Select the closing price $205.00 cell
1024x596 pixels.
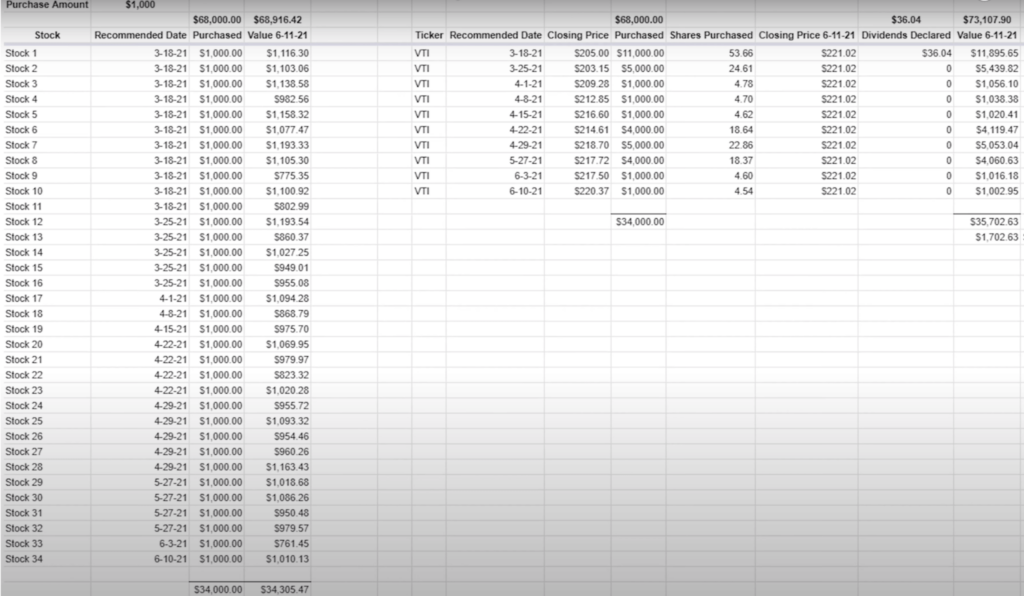591,53
